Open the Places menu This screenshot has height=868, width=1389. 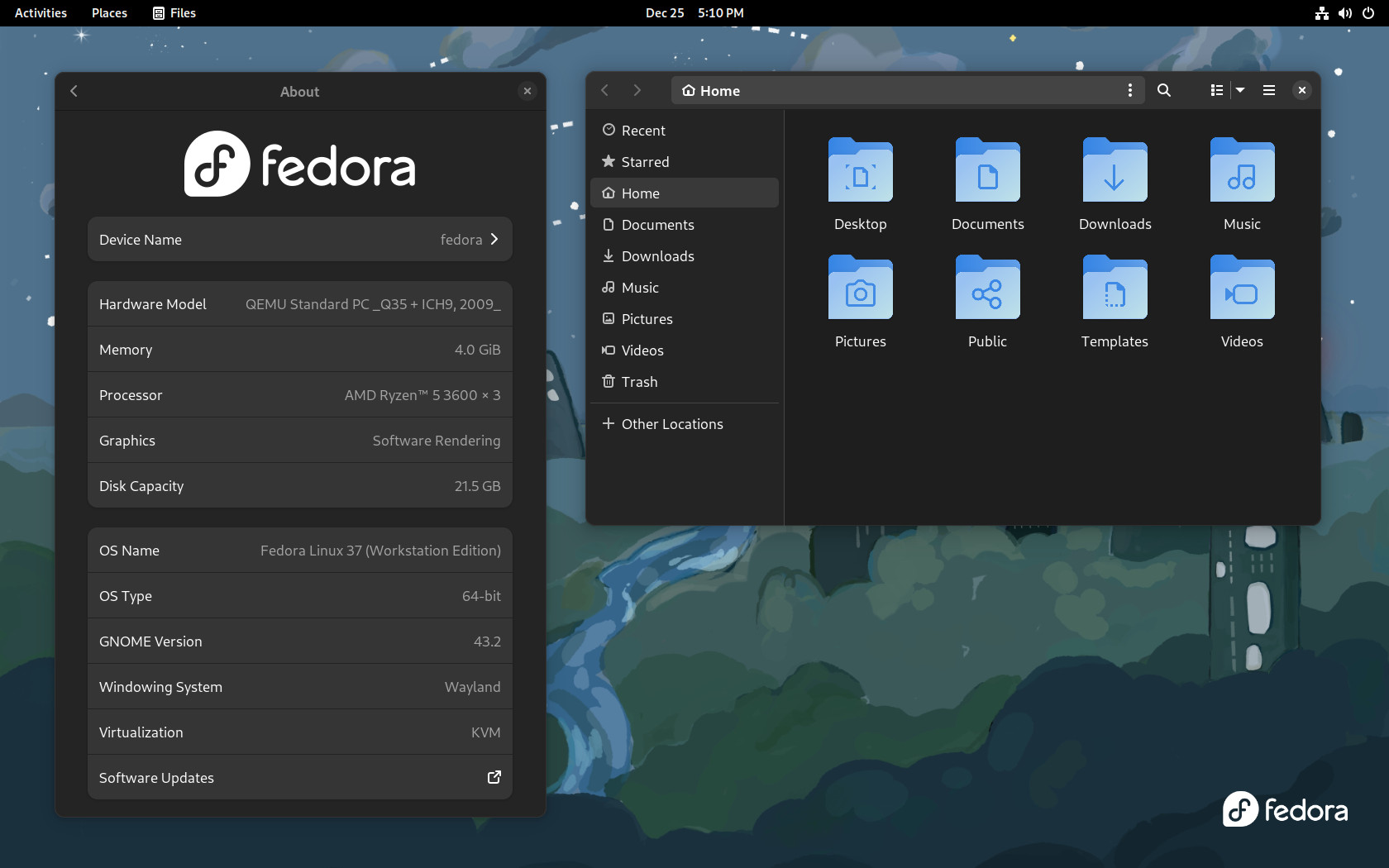click(x=109, y=13)
